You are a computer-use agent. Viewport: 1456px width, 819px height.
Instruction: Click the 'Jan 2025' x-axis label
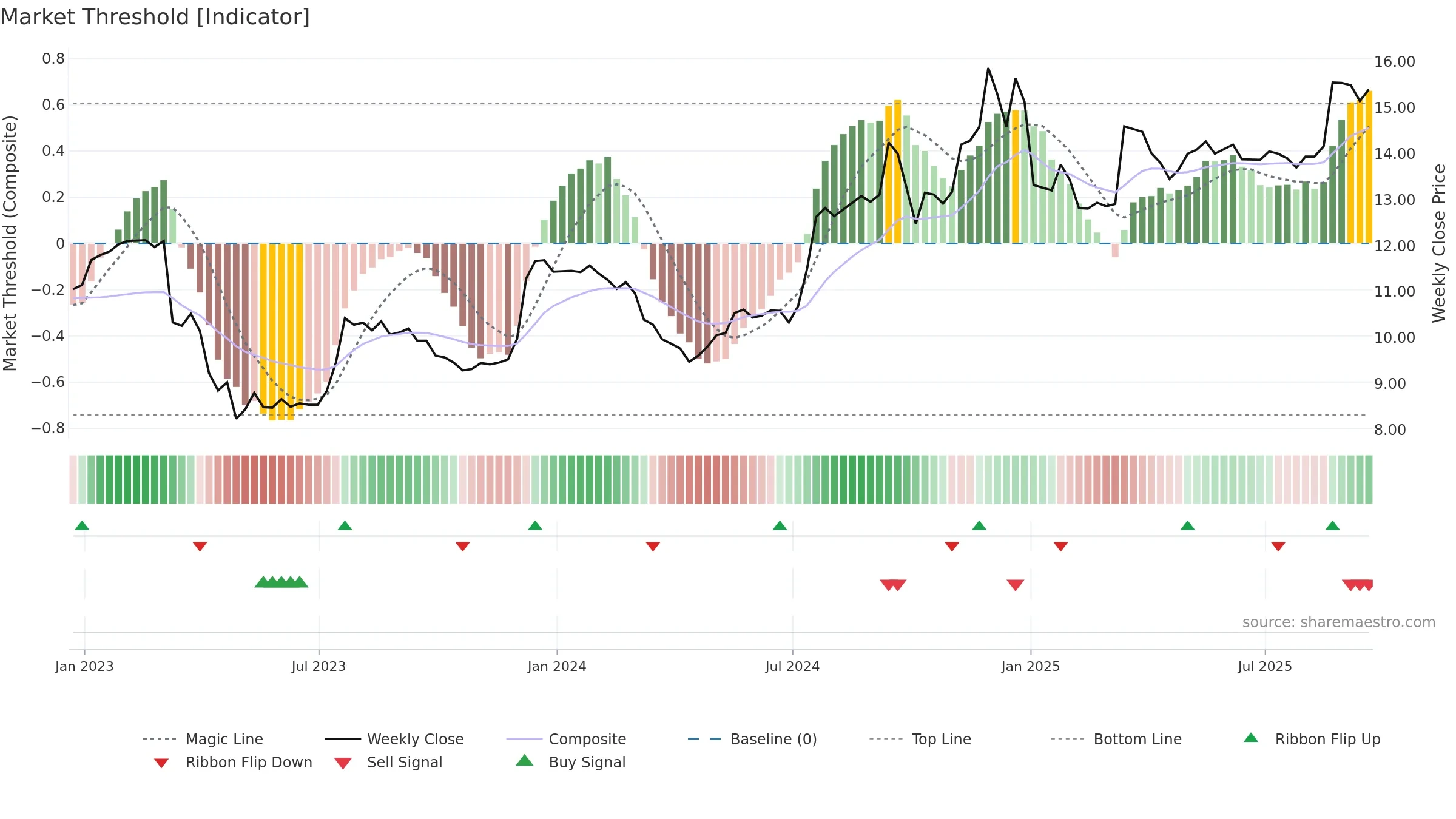click(1030, 666)
